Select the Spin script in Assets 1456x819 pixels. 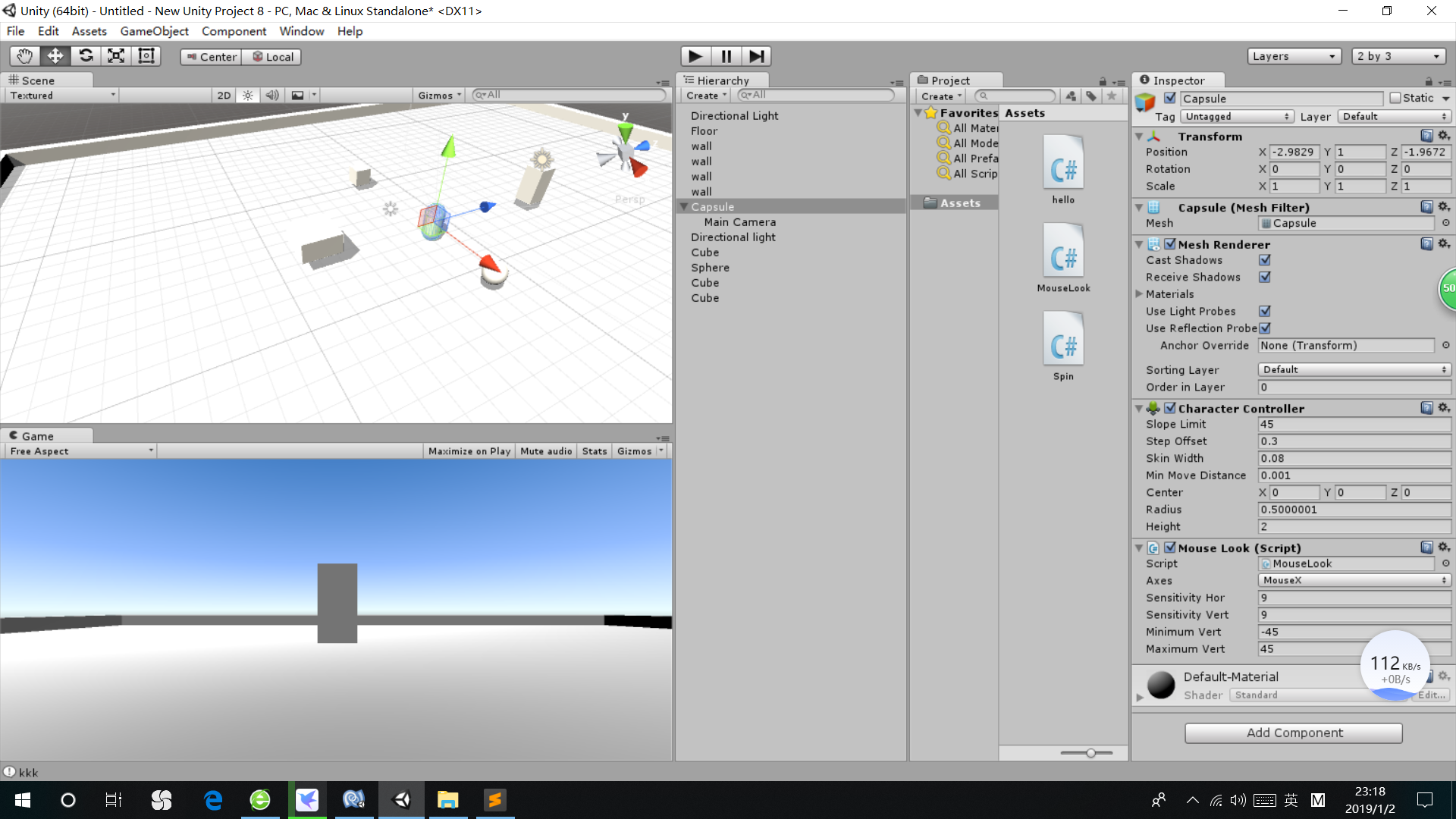pyautogui.click(x=1063, y=340)
